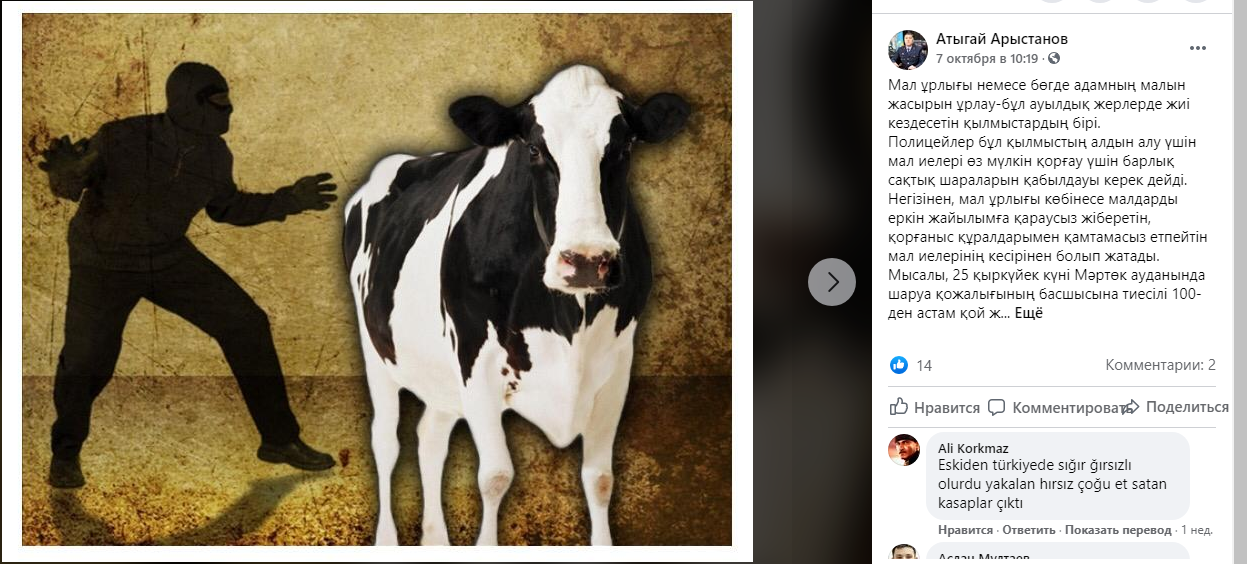Open the post options three-dot menu
This screenshot has height=564, width=1247.
pyautogui.click(x=1198, y=48)
